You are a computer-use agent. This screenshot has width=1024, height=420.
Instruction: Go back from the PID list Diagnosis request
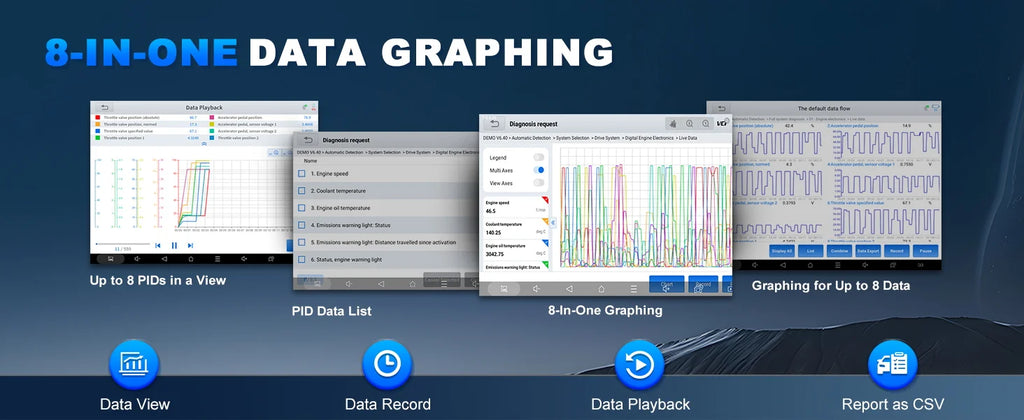coord(308,140)
